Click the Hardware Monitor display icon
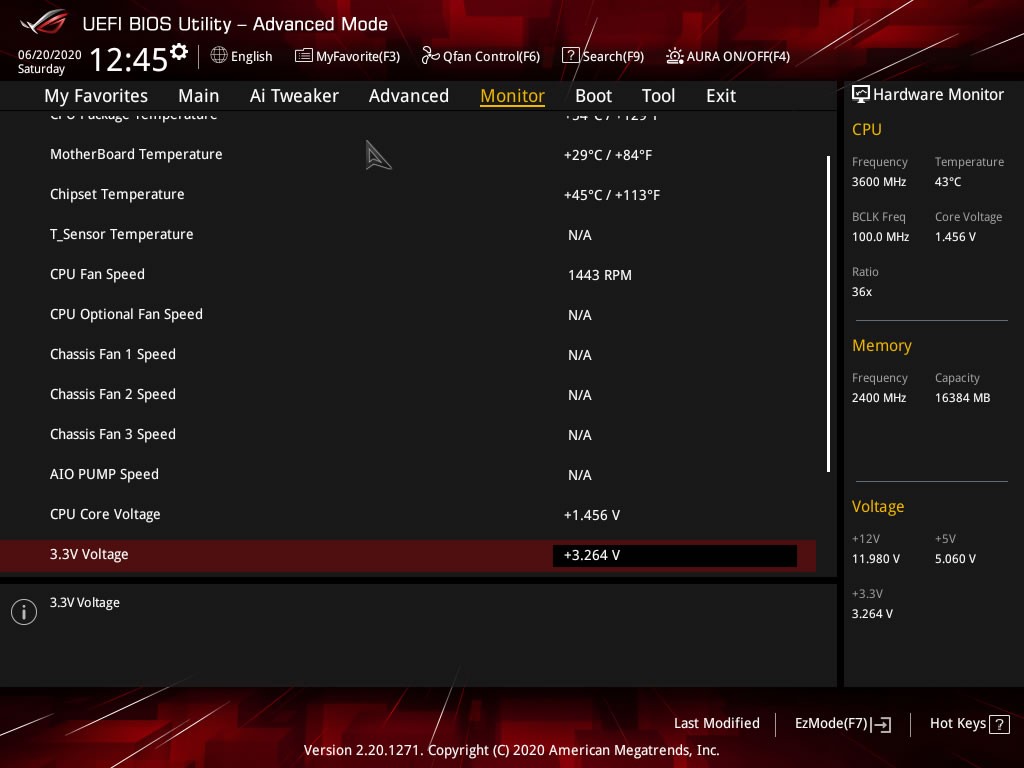This screenshot has height=768, width=1024. click(x=861, y=95)
